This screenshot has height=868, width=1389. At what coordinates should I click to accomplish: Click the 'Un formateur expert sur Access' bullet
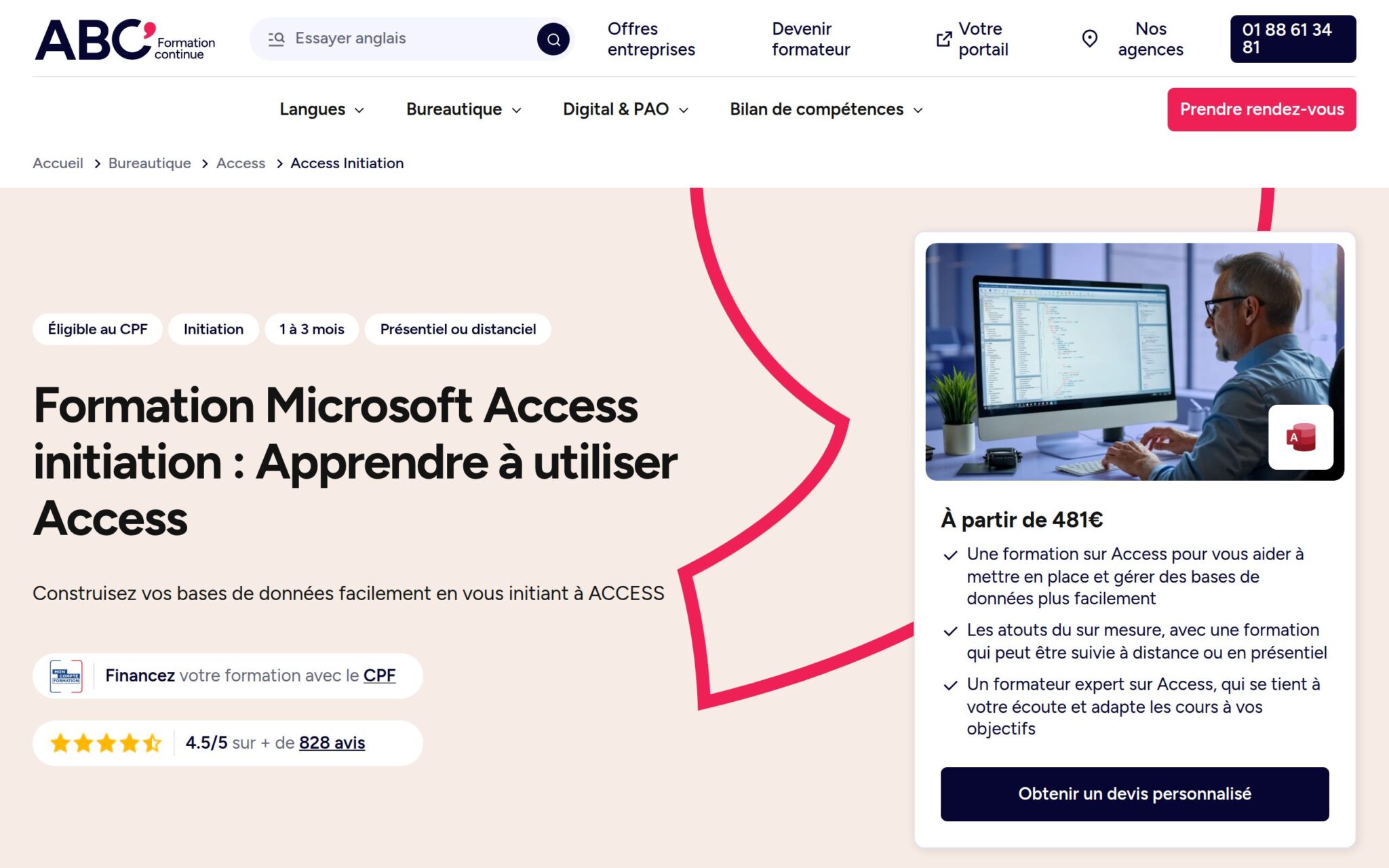(x=1143, y=707)
